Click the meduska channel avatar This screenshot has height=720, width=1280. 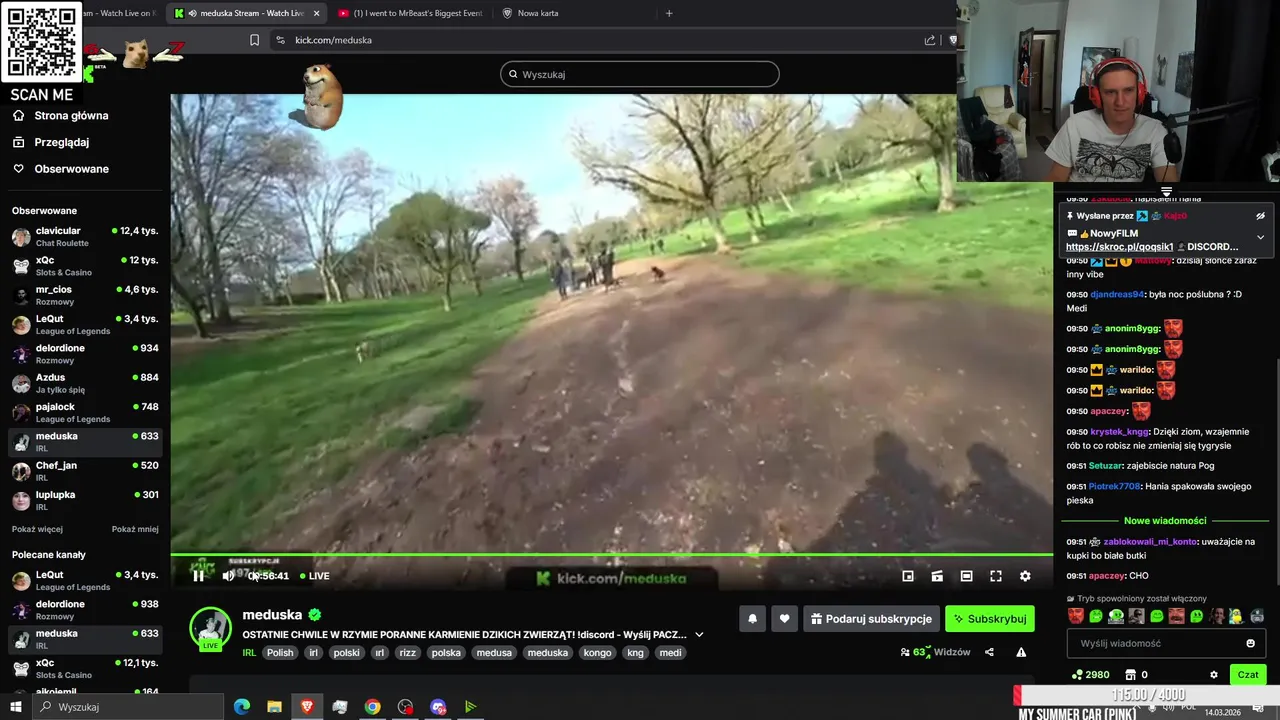pyautogui.click(x=210, y=628)
